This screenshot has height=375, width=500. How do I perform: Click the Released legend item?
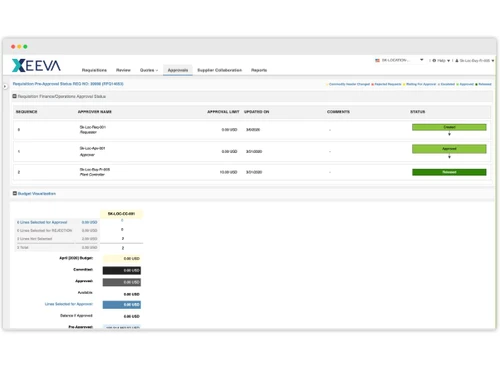point(483,84)
